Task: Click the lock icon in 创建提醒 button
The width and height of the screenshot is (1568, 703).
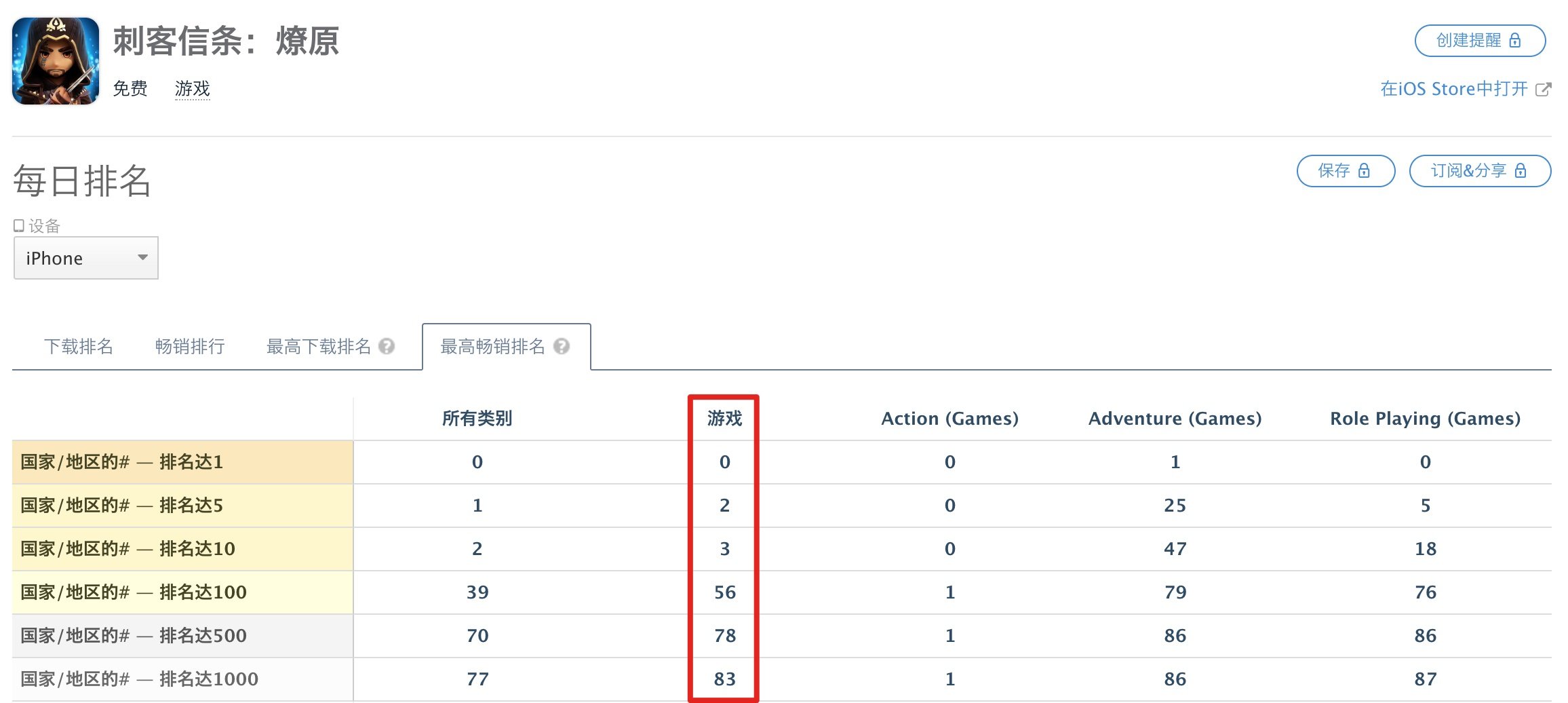Action: tap(1514, 41)
